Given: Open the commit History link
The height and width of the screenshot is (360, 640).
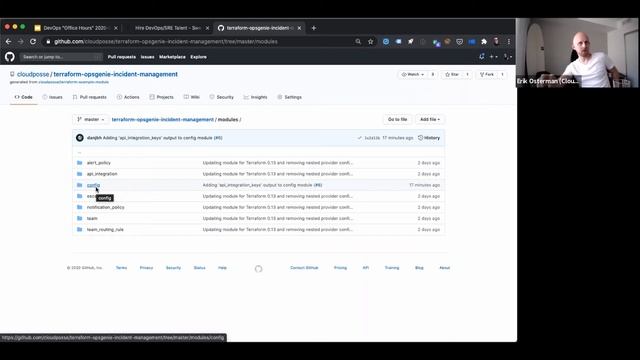Looking at the screenshot, I should pyautogui.click(x=429, y=138).
